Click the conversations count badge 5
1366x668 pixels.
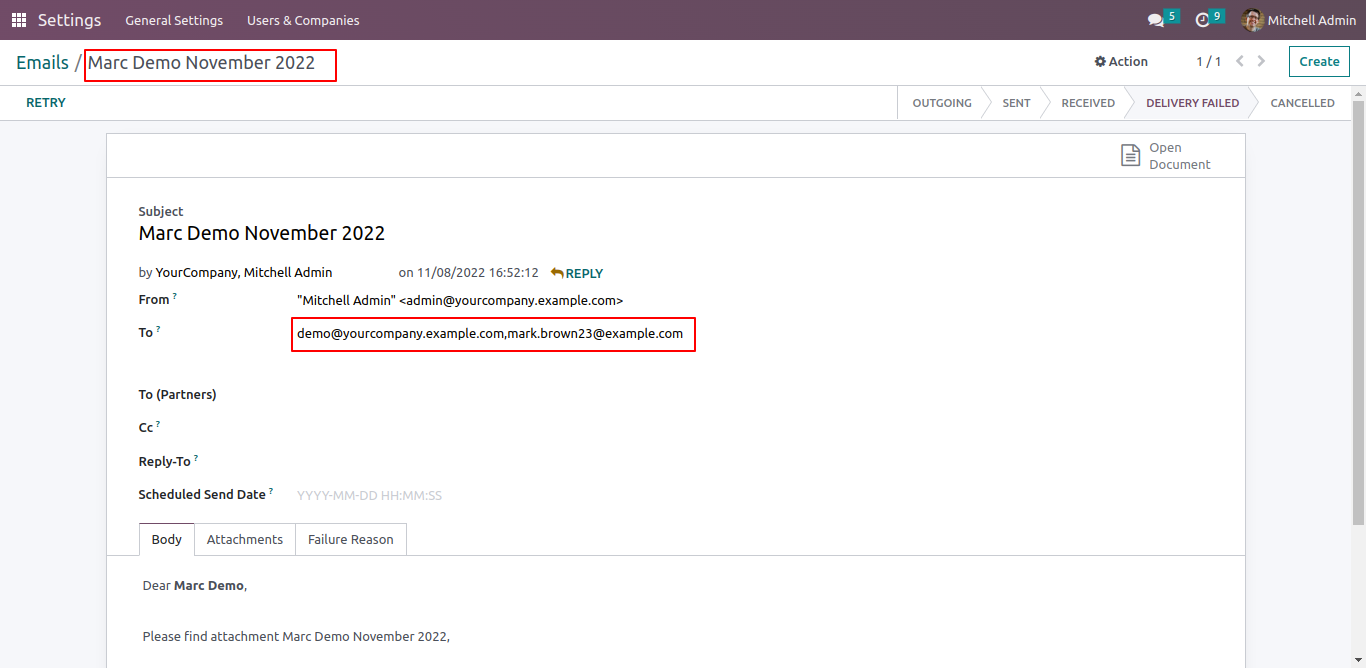click(1172, 16)
